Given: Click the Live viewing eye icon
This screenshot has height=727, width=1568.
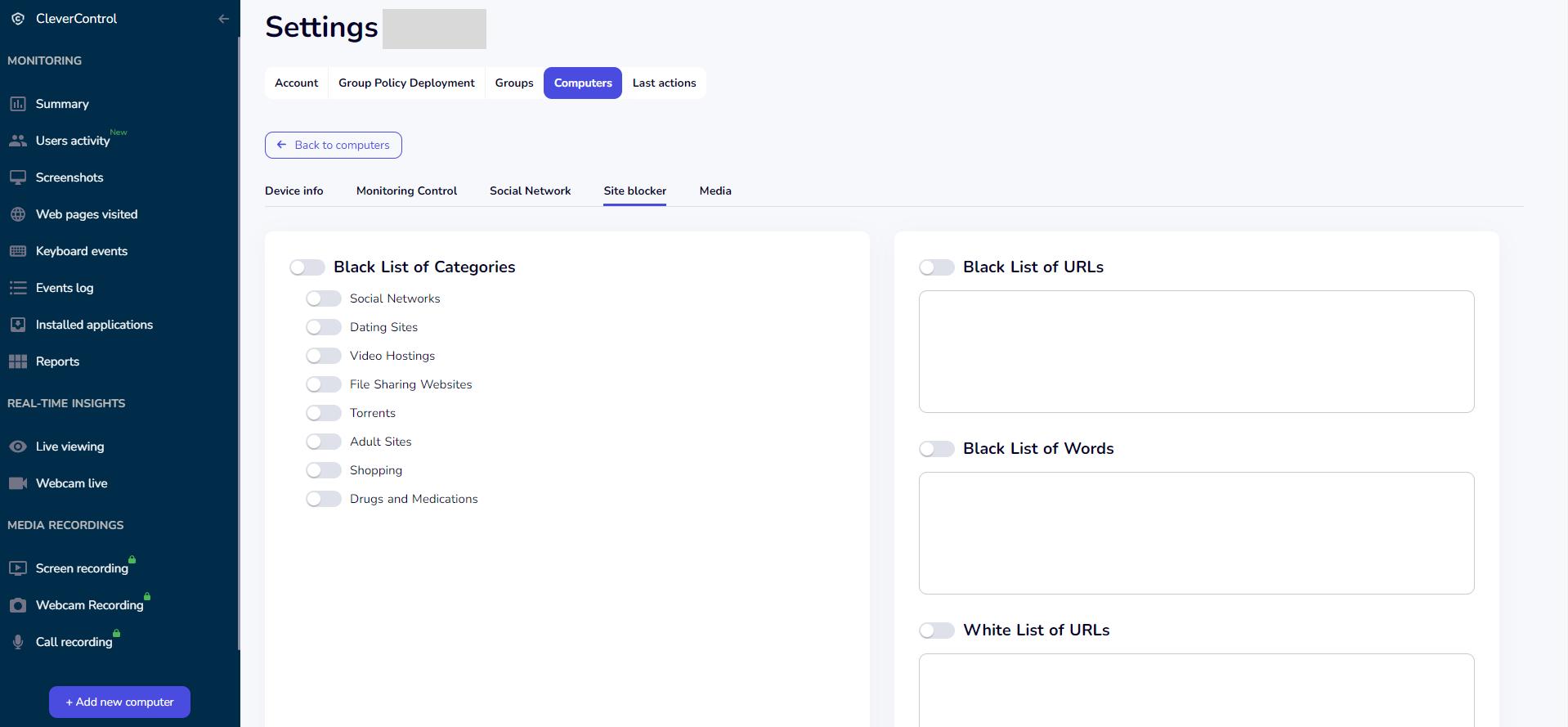Looking at the screenshot, I should point(18,447).
